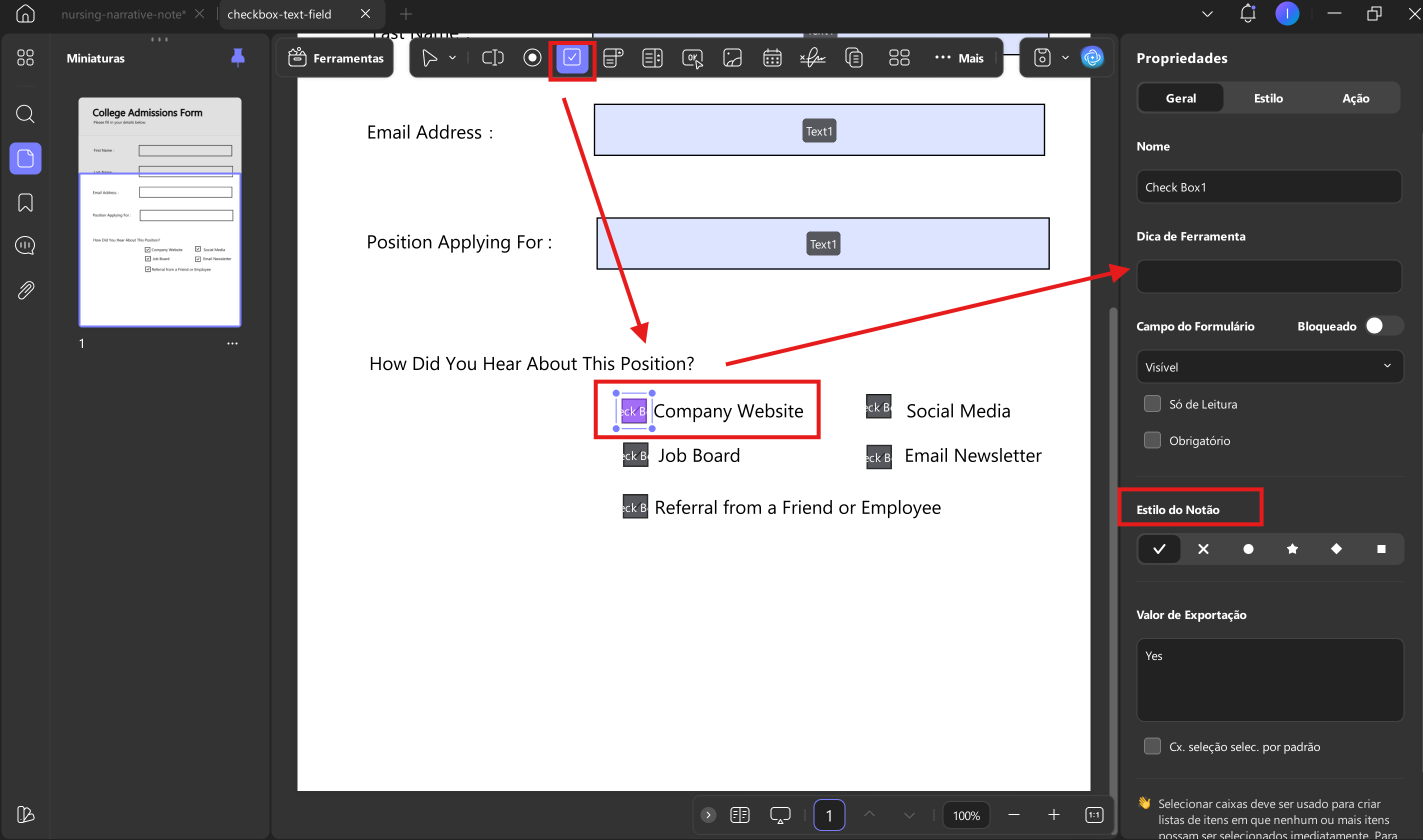
Task: Choose the star button style
Action: (x=1292, y=548)
